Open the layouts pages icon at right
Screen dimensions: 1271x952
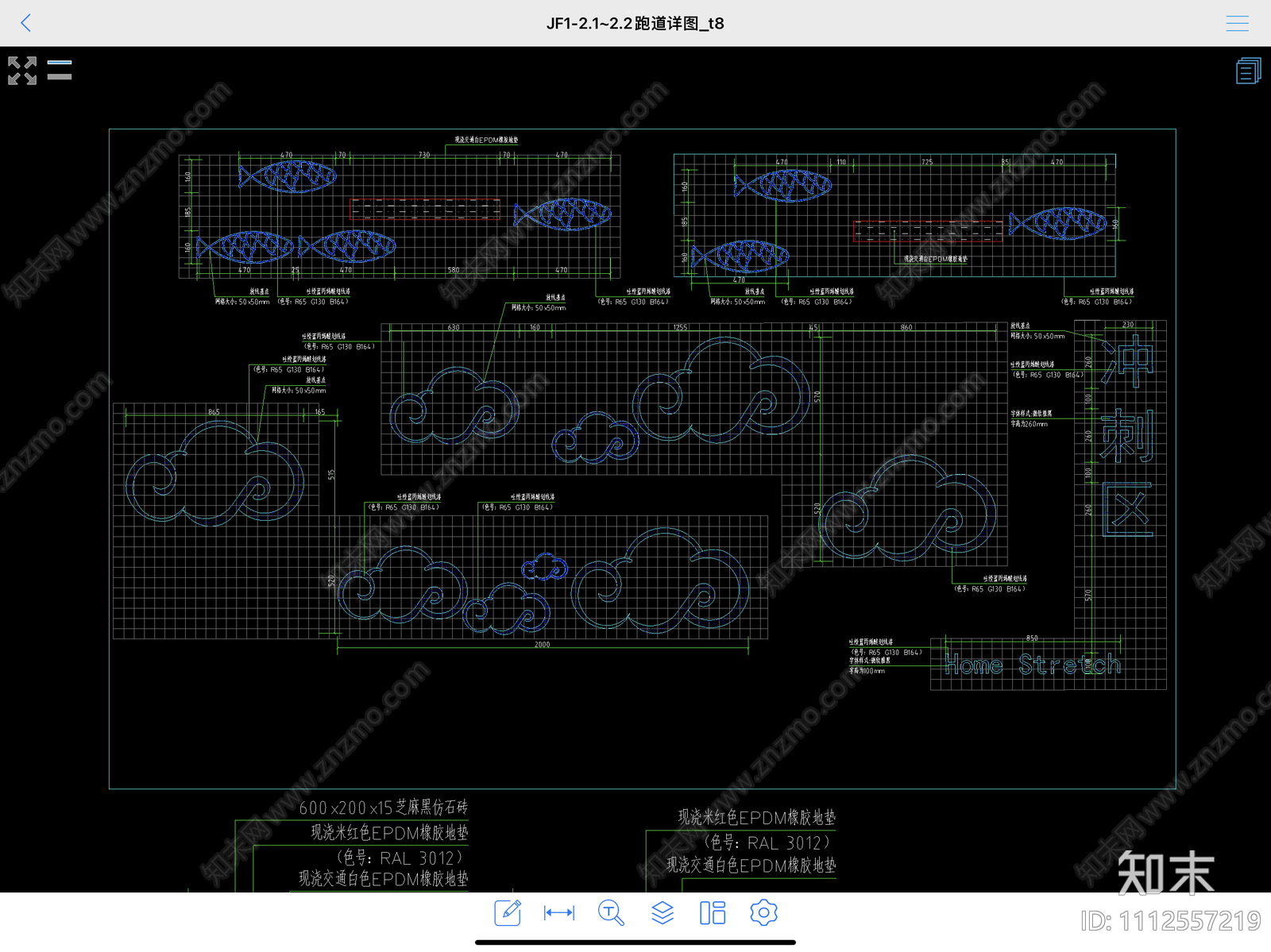(x=1248, y=71)
